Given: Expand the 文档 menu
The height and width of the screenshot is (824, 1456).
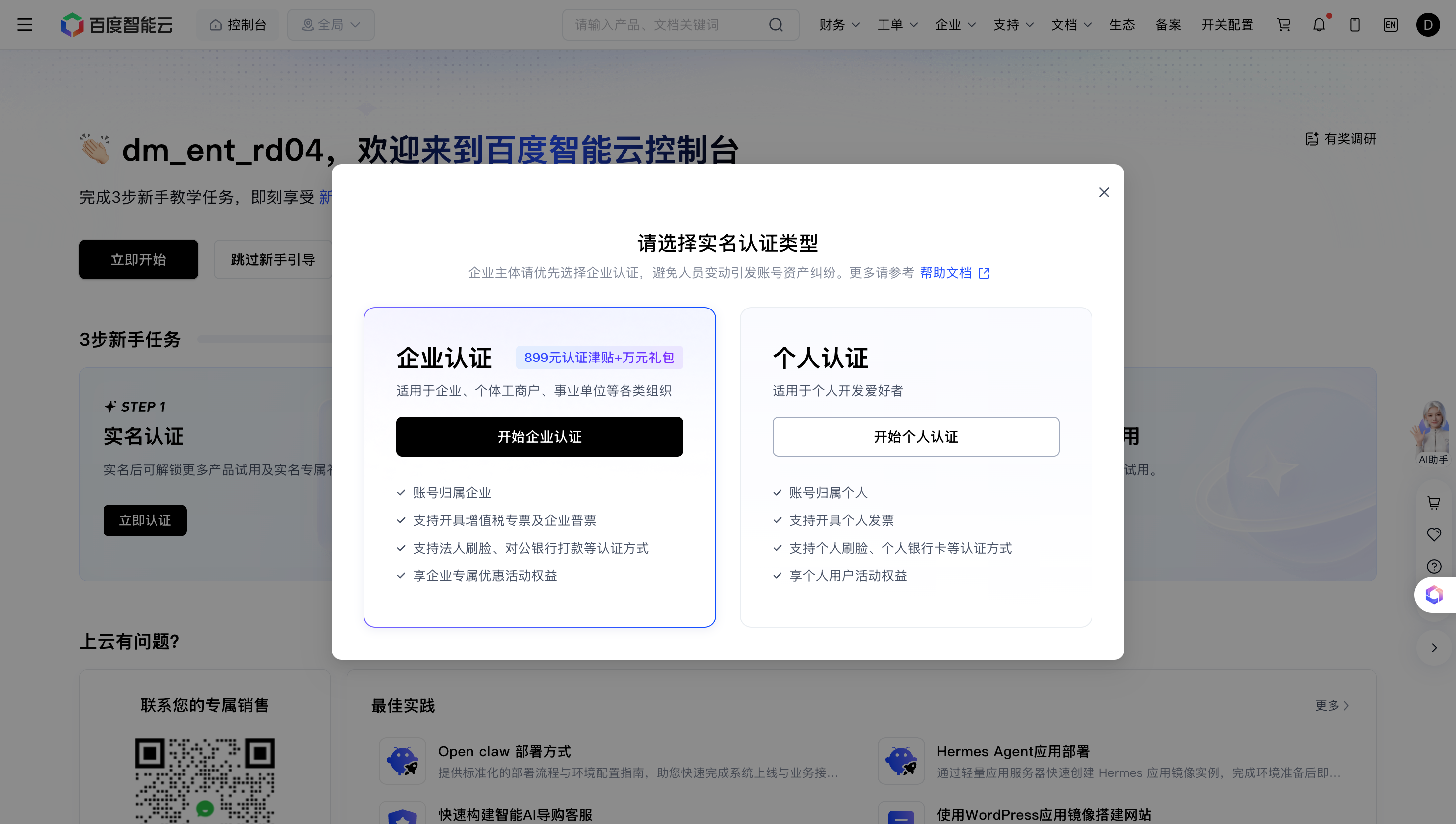Looking at the screenshot, I should point(1071,25).
